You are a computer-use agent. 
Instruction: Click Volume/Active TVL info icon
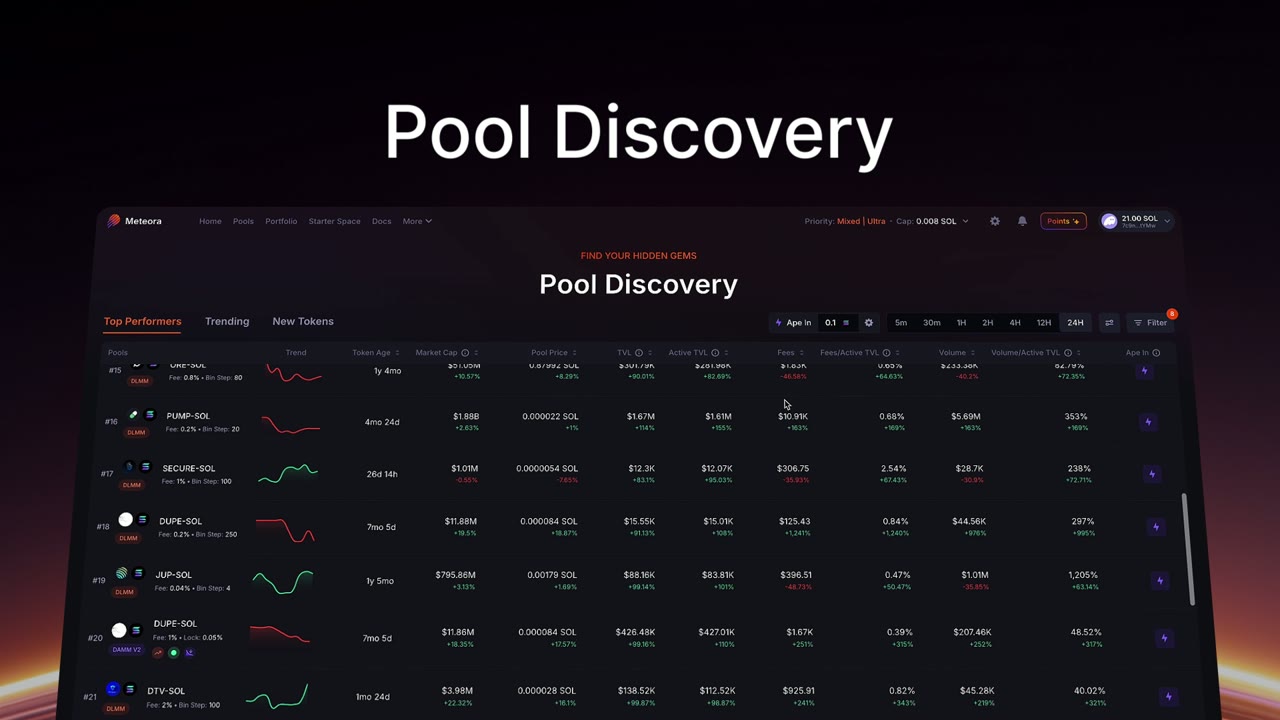(1068, 353)
